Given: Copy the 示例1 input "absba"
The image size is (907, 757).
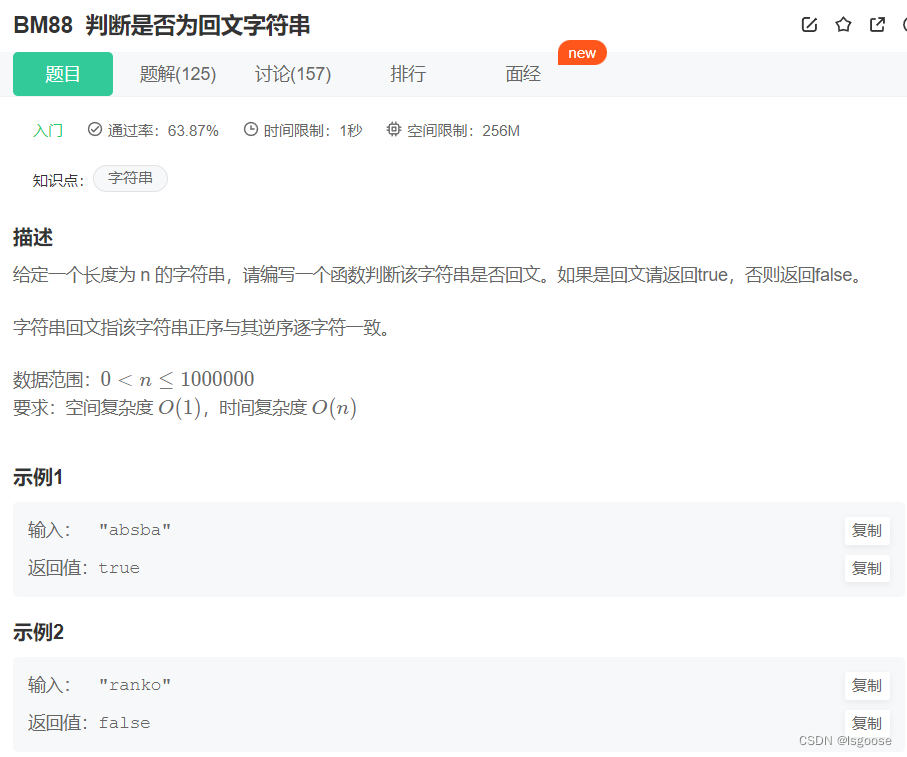Looking at the screenshot, I should (866, 530).
